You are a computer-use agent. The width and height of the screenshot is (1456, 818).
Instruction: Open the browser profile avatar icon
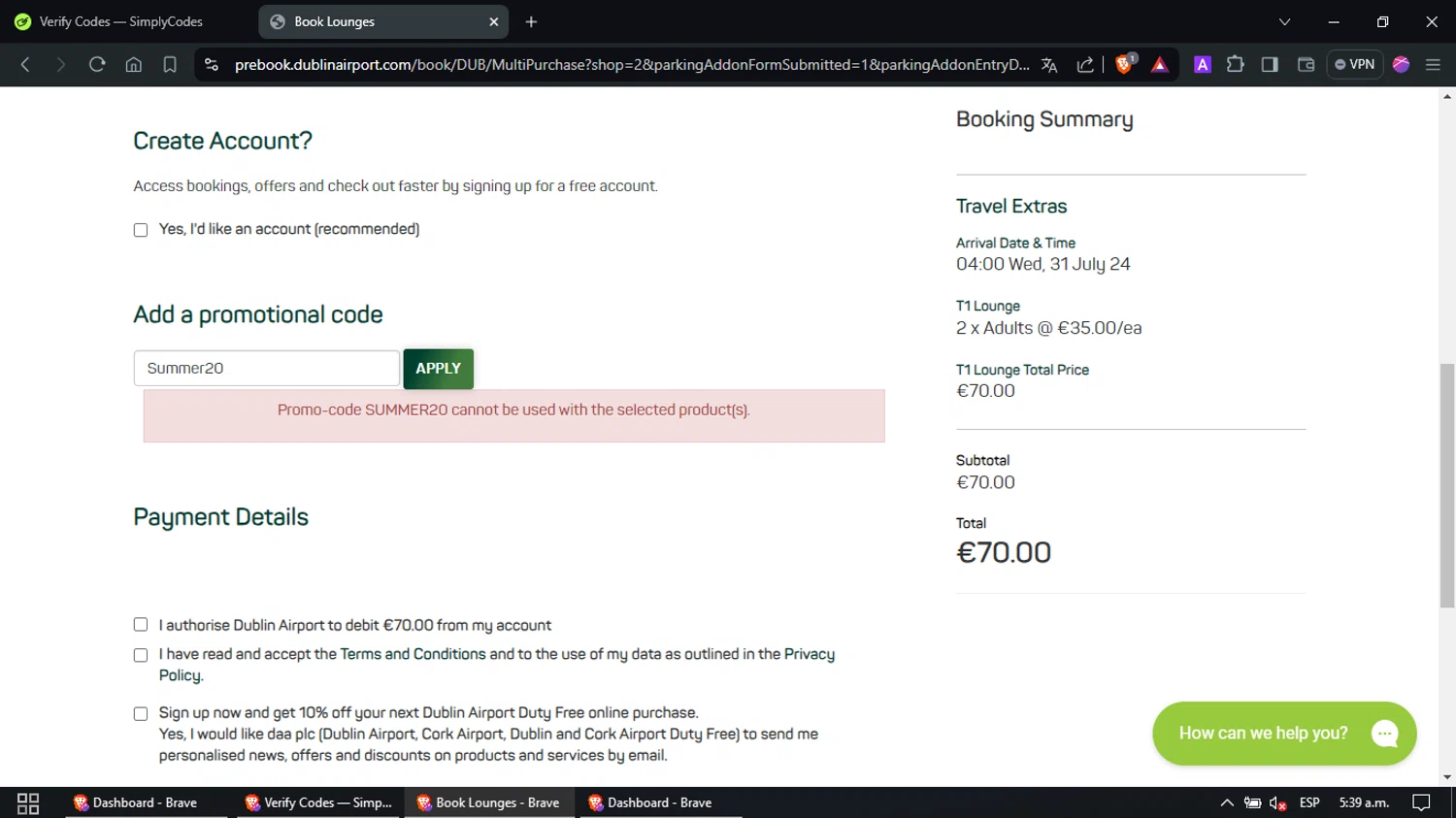pyautogui.click(x=1401, y=65)
